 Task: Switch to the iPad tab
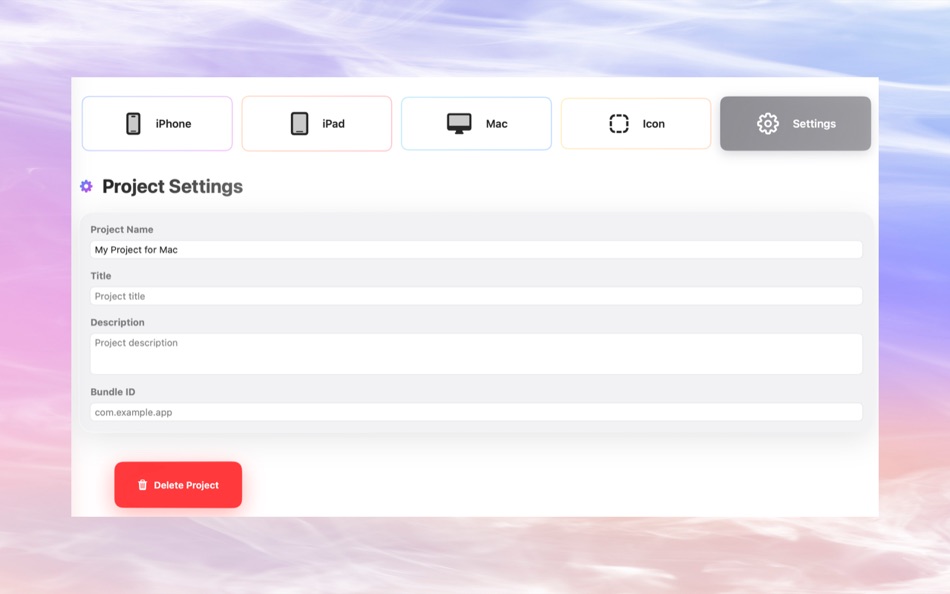pyautogui.click(x=316, y=123)
